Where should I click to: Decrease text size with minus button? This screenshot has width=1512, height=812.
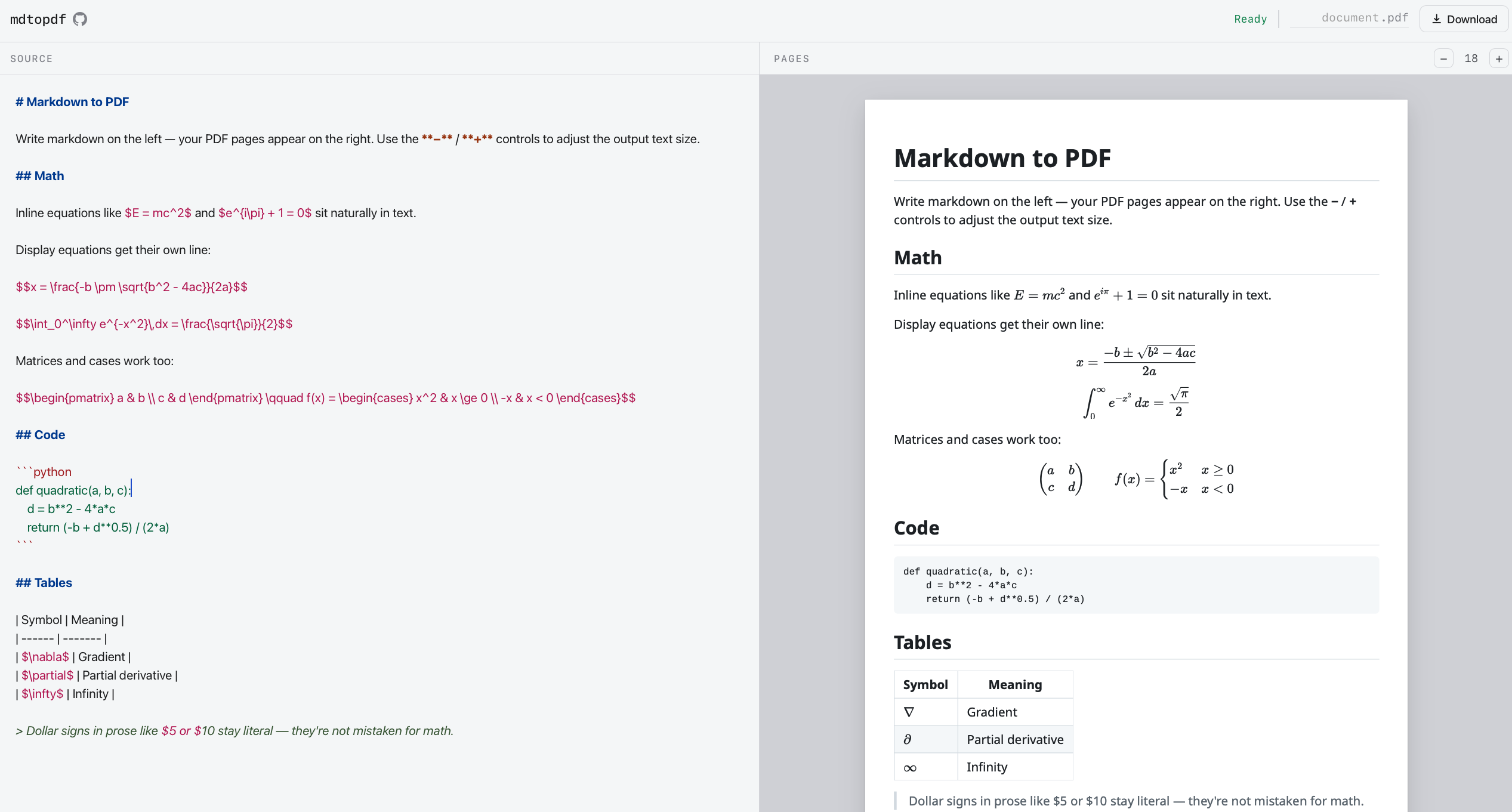[1443, 58]
